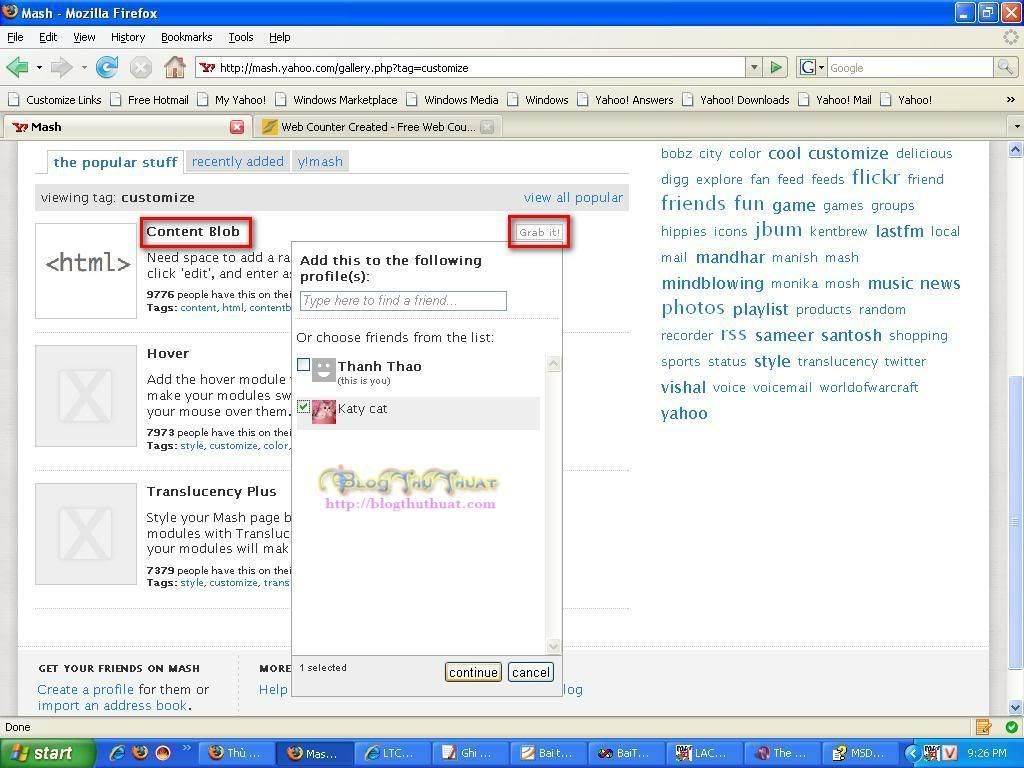Click the page scrollbar down arrow
This screenshot has height=768, width=1024.
pos(1016,707)
